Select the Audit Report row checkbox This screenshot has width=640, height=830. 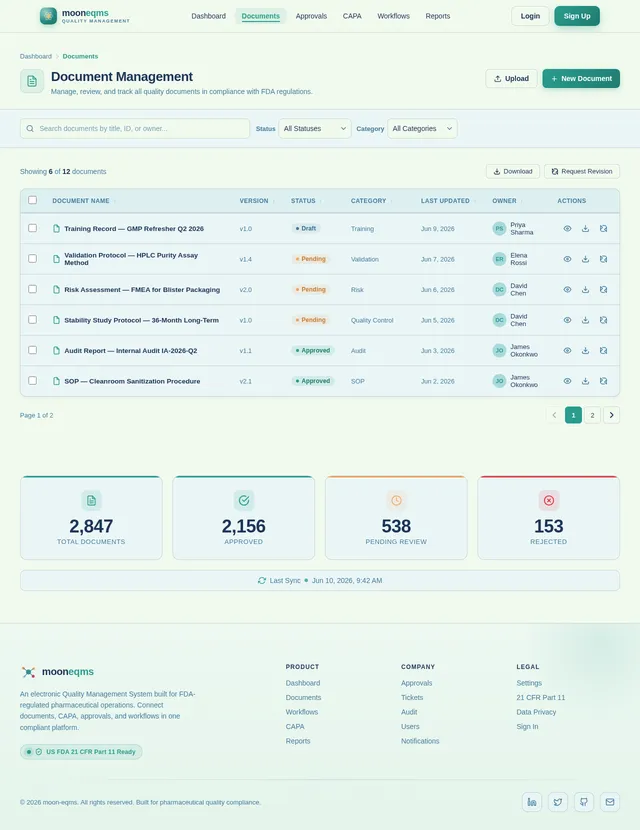coord(32,350)
